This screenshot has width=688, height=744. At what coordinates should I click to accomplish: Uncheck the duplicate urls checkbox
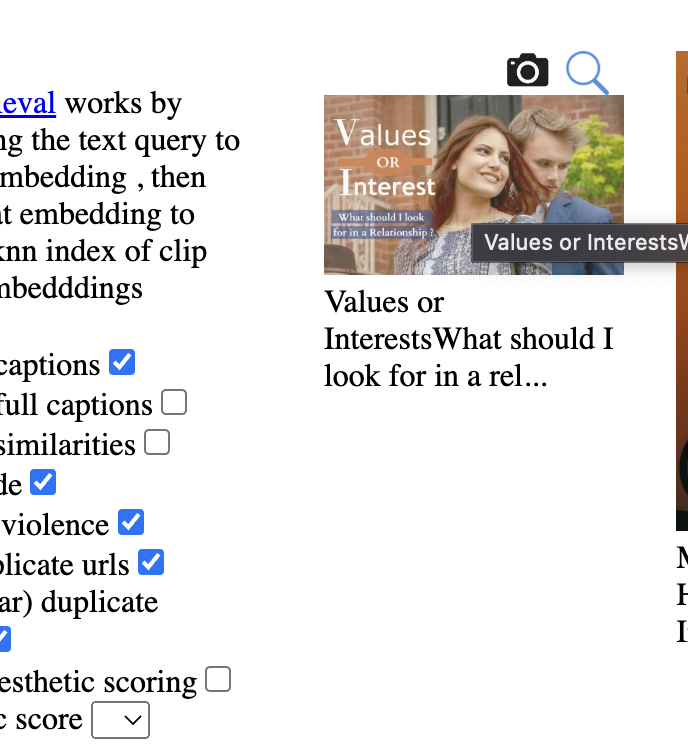[151, 562]
